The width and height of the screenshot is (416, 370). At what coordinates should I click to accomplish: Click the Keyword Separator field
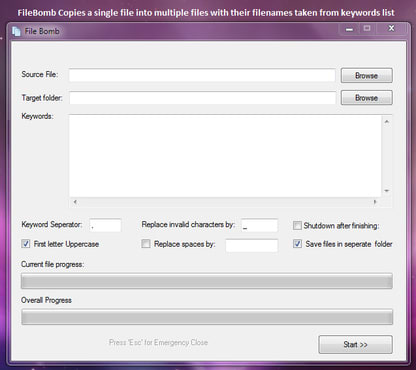[105, 225]
